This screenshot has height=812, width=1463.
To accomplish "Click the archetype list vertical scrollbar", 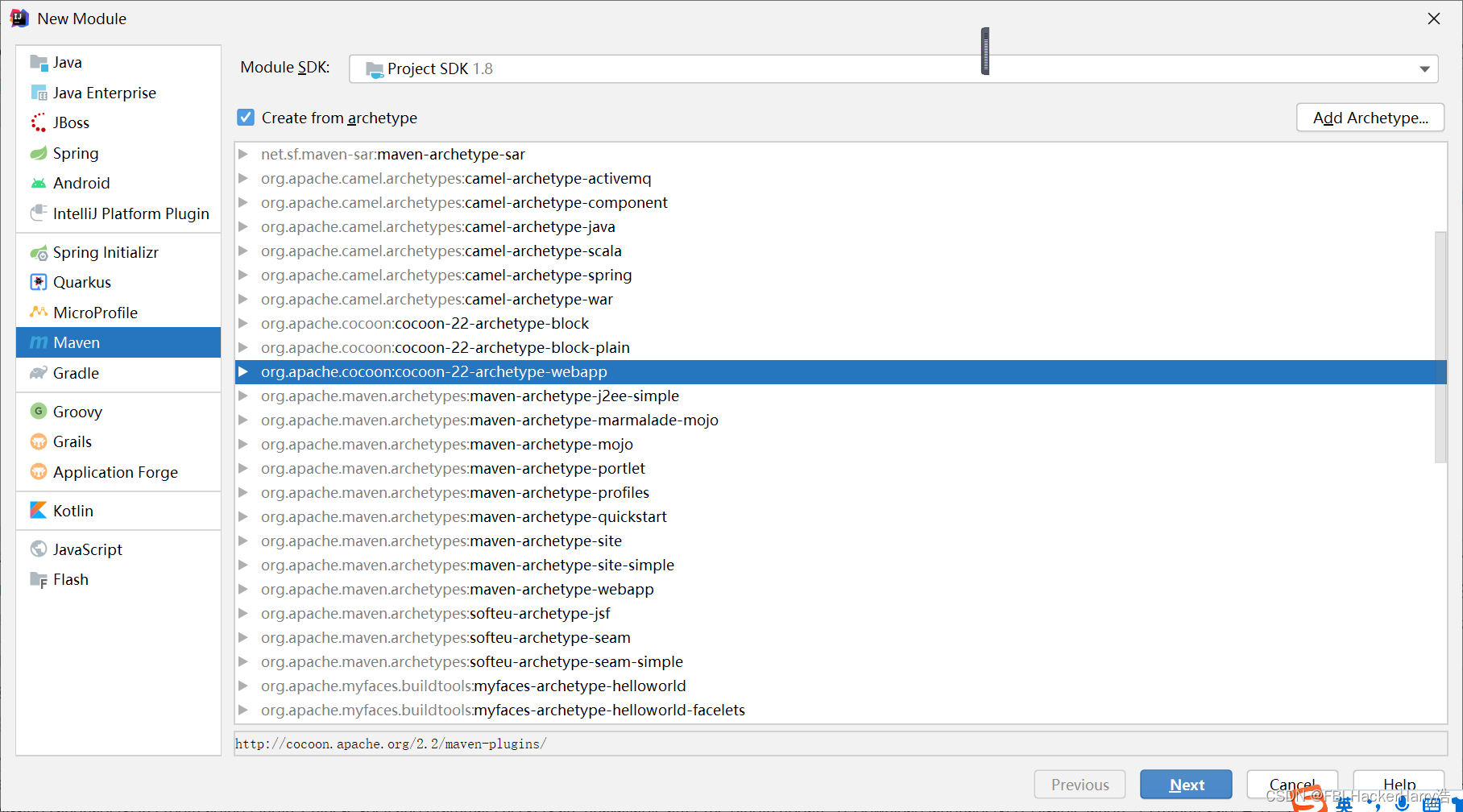I will coord(1440,346).
